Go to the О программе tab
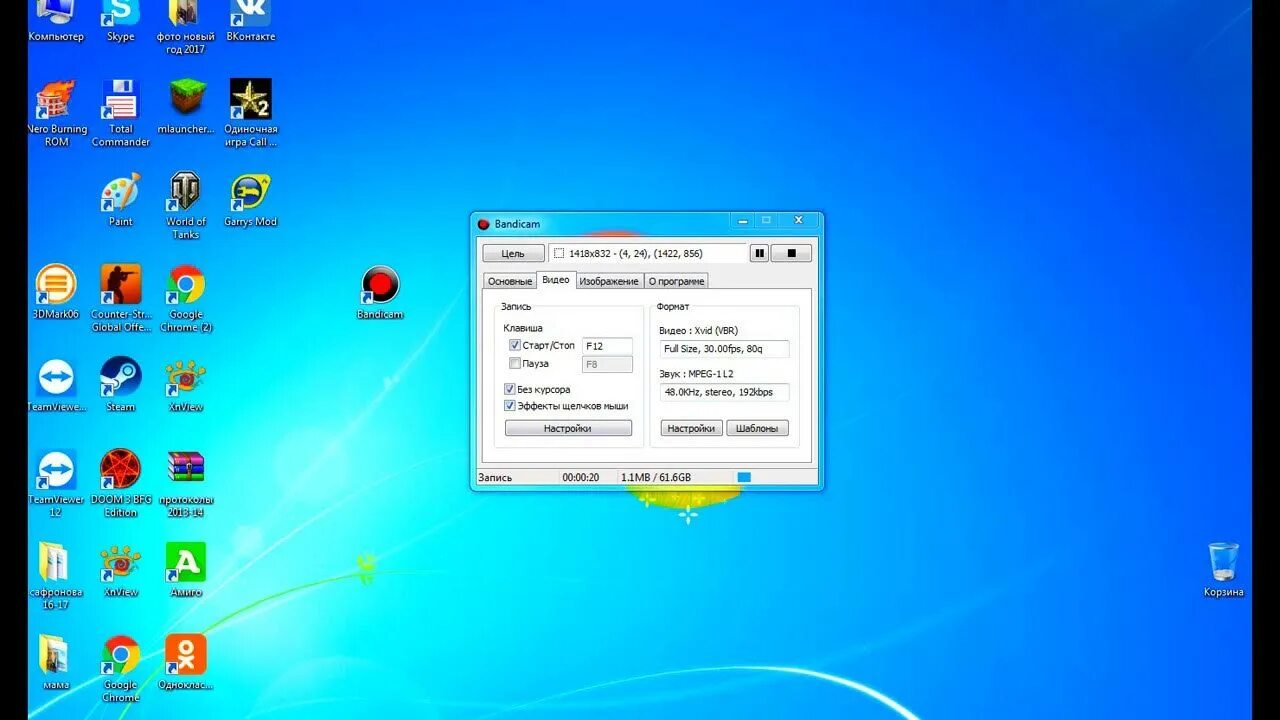 pyautogui.click(x=677, y=281)
